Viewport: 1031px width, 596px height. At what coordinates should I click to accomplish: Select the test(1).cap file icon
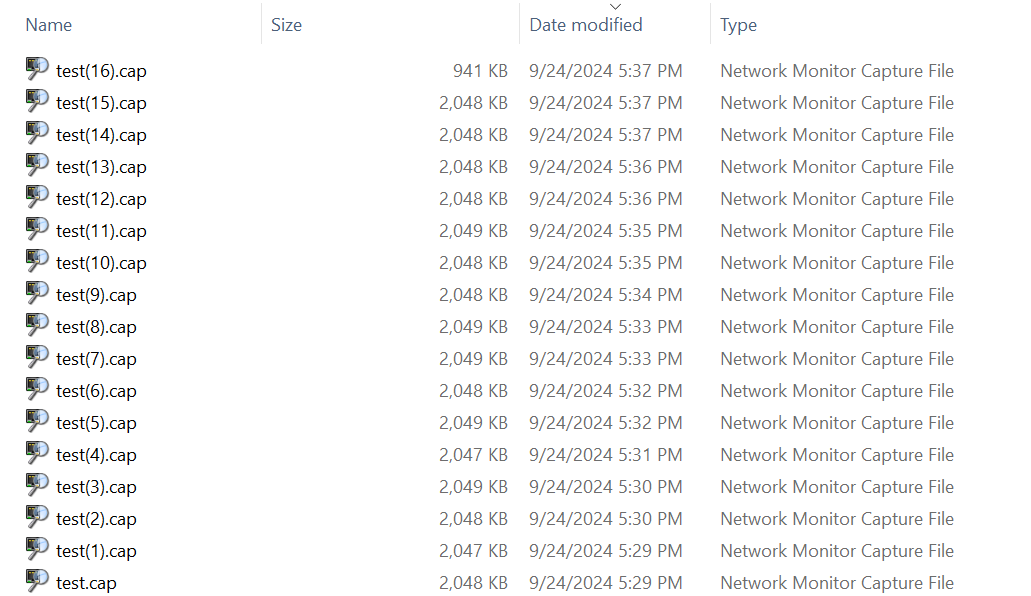(37, 549)
